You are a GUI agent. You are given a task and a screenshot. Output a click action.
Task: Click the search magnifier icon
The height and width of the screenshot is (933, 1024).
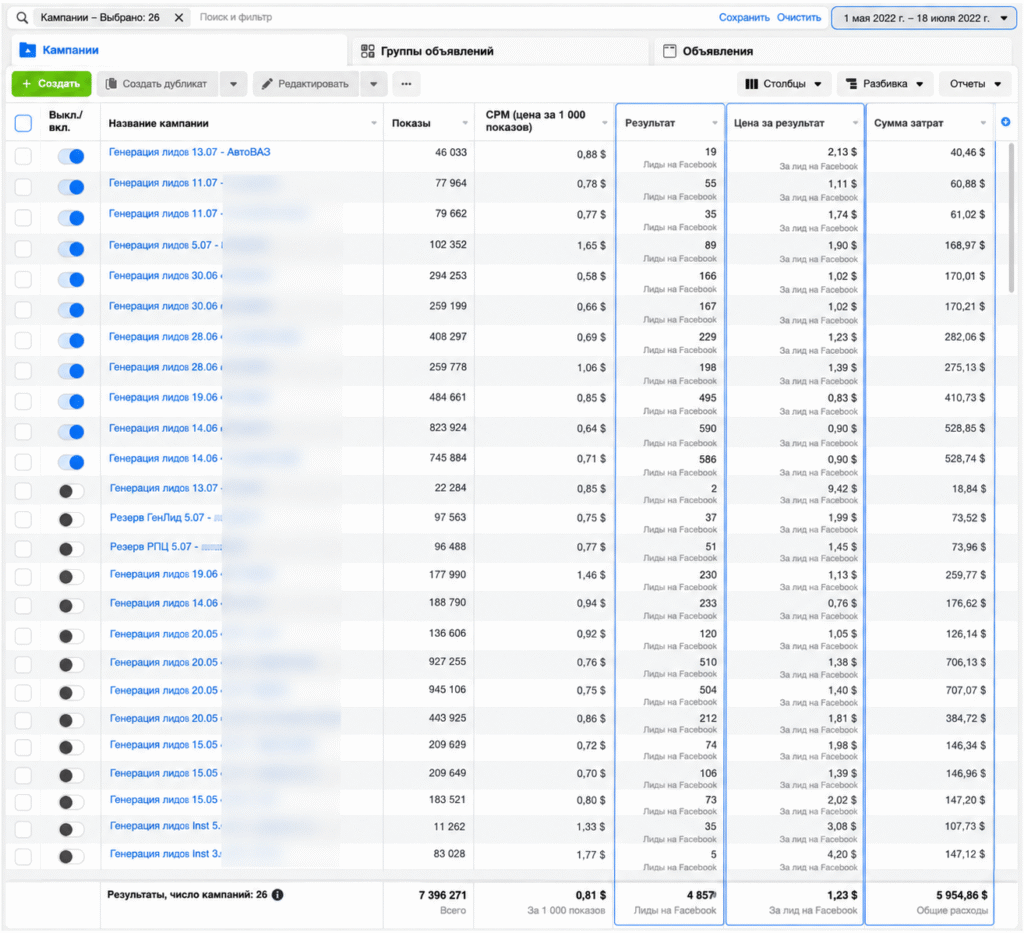click(x=22, y=18)
